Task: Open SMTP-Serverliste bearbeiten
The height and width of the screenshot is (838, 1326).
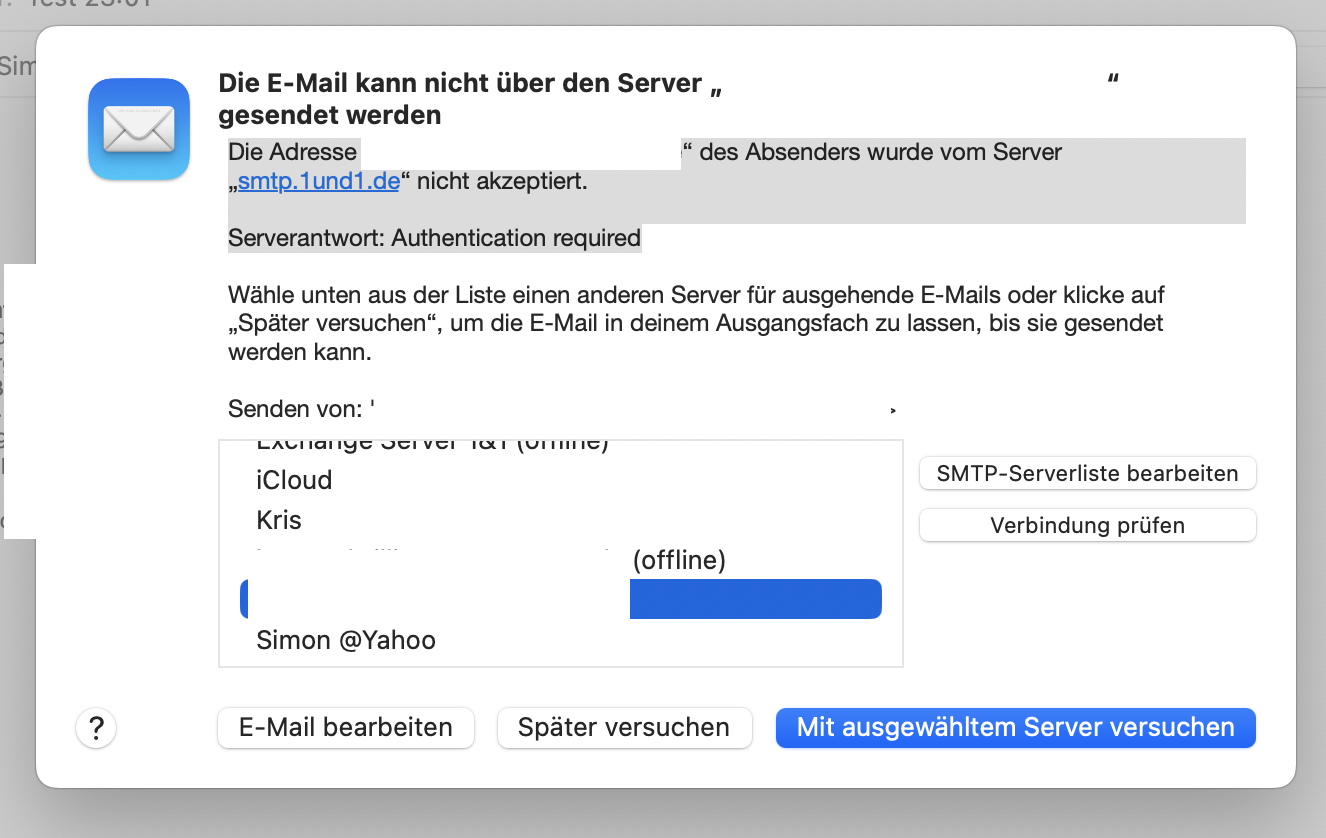Action: (x=1087, y=473)
